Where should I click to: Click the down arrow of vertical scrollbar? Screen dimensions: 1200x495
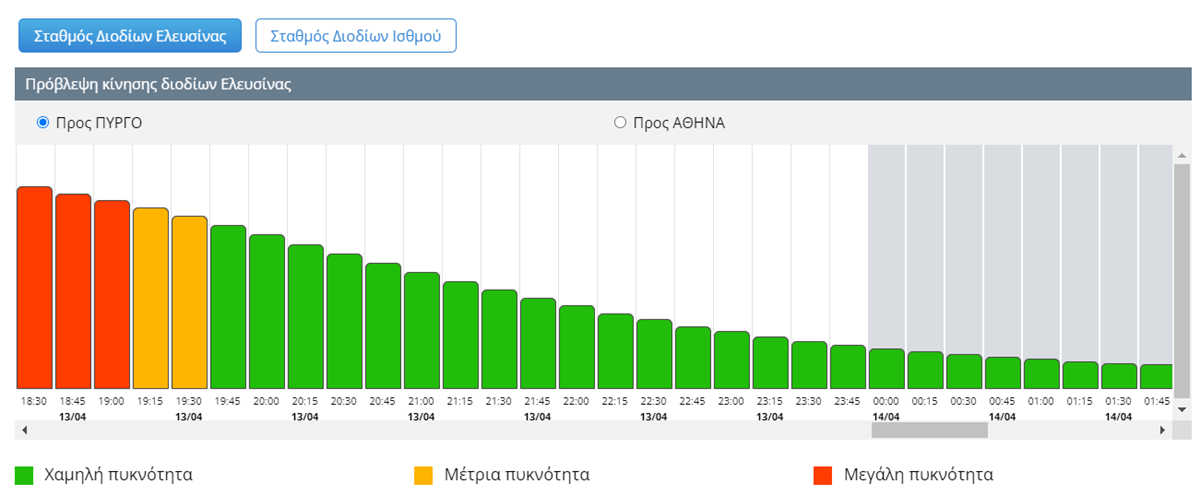click(x=1181, y=409)
